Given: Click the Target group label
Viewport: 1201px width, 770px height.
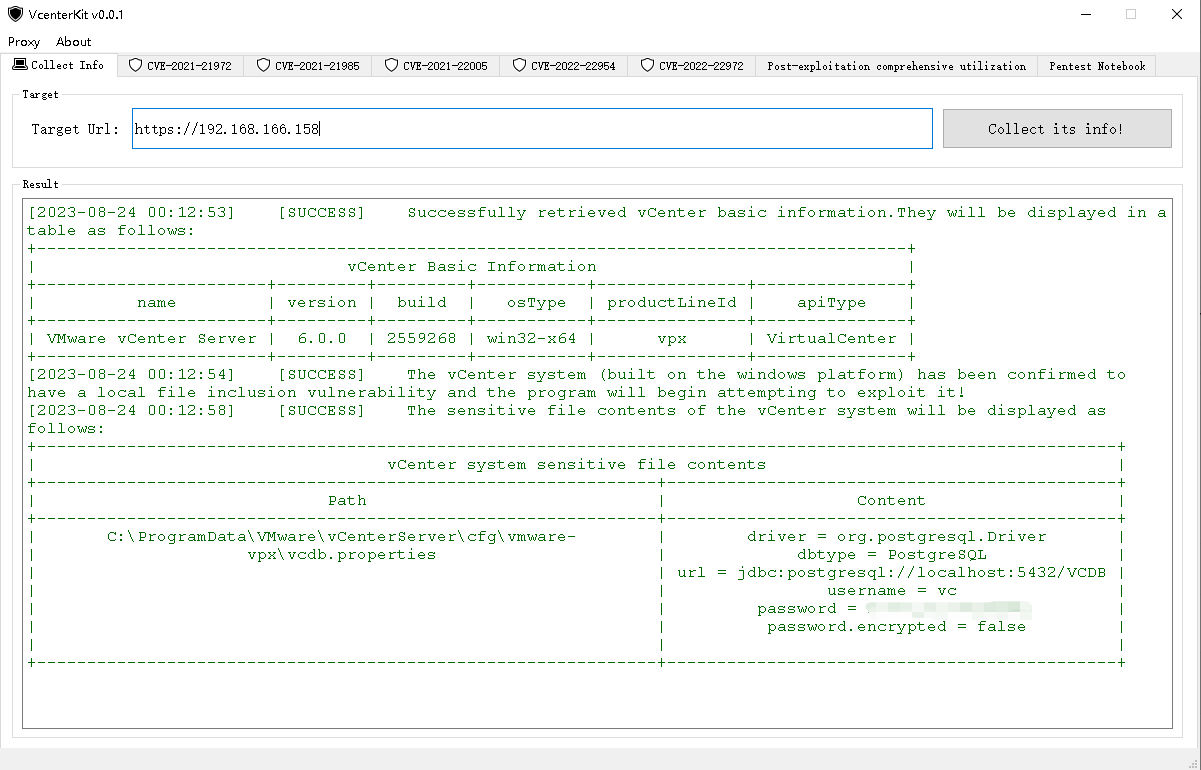Looking at the screenshot, I should point(41,94).
